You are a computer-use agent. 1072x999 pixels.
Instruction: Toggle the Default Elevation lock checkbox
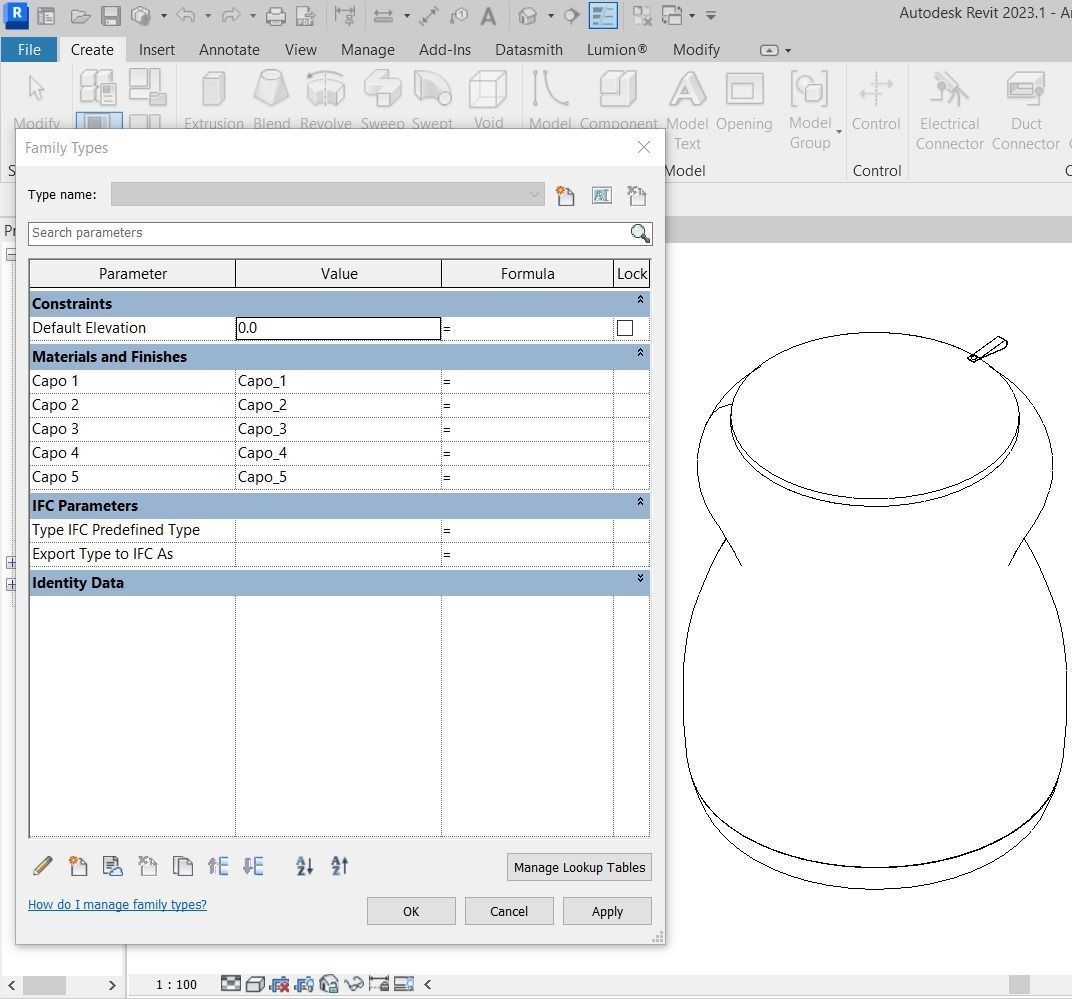pos(625,328)
